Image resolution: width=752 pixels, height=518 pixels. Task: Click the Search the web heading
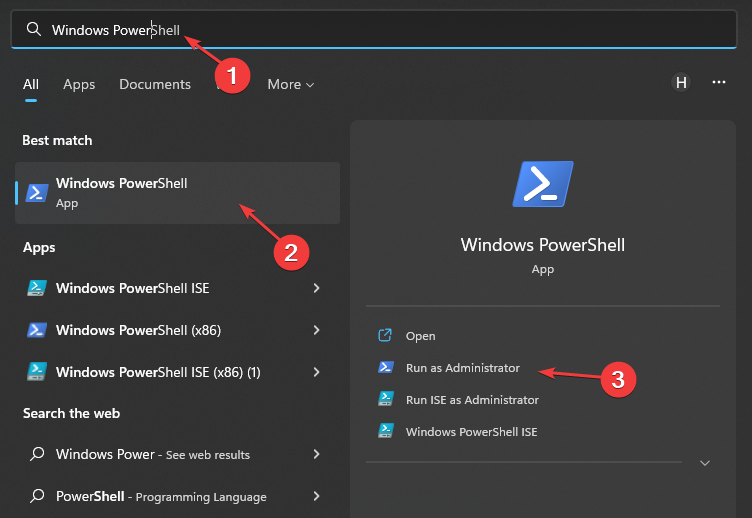tap(71, 413)
